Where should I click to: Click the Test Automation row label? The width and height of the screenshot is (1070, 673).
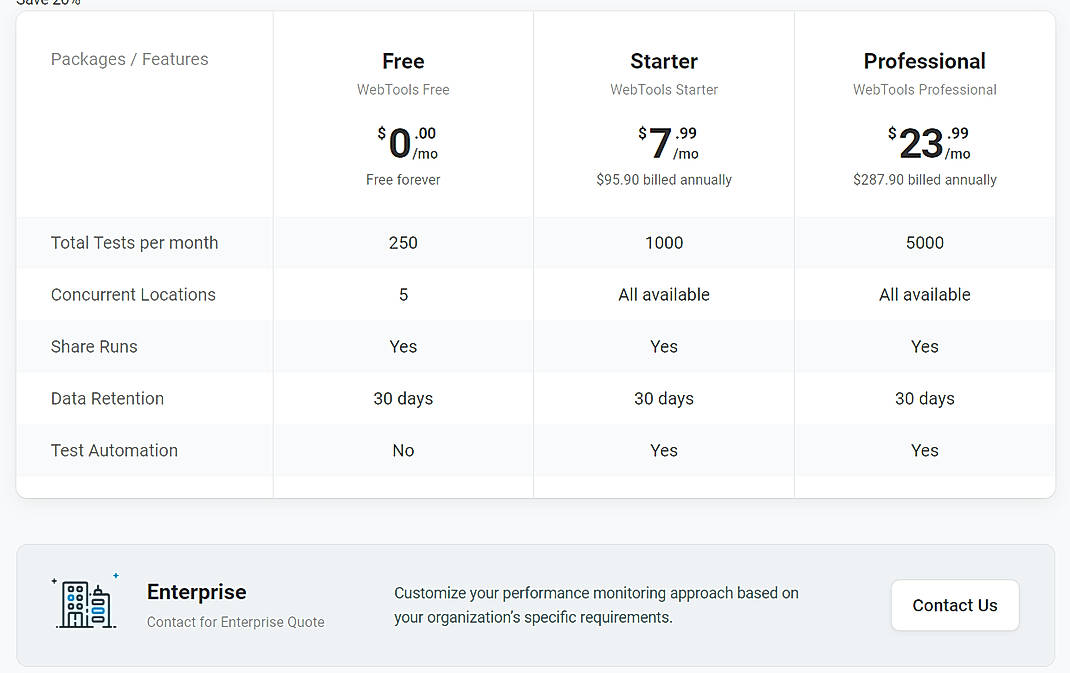pos(114,450)
